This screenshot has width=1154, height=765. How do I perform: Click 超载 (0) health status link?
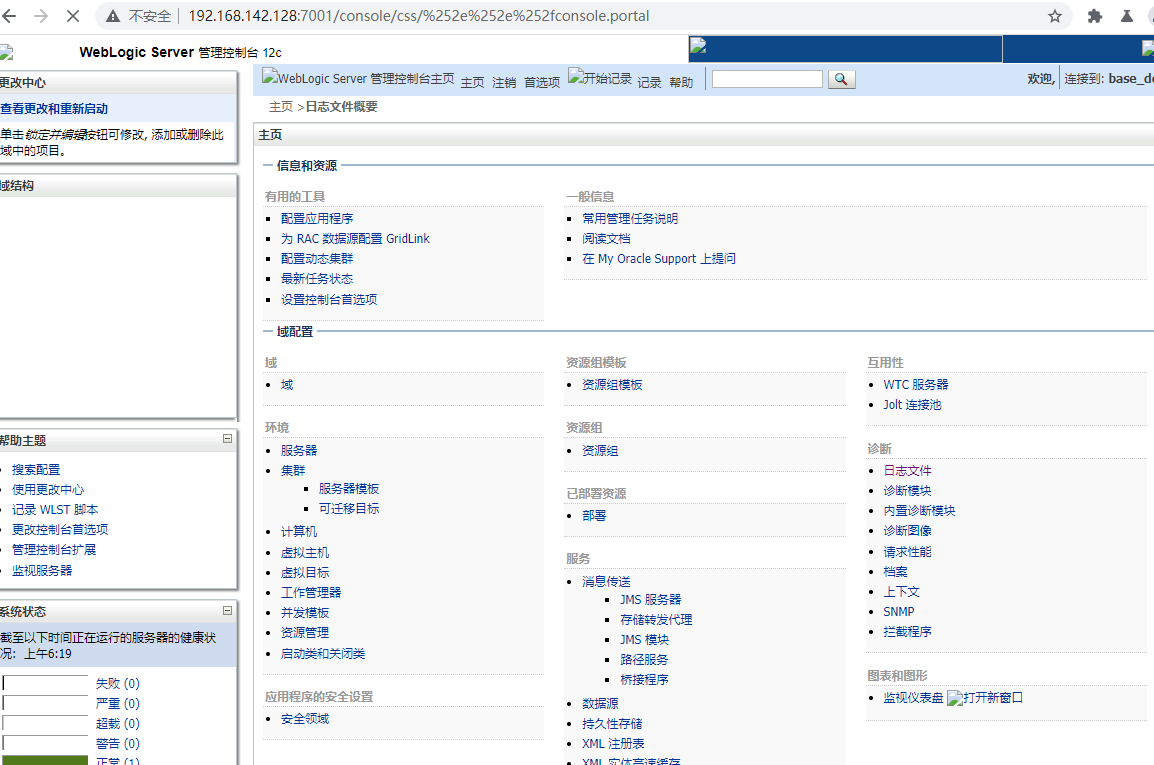(118, 724)
